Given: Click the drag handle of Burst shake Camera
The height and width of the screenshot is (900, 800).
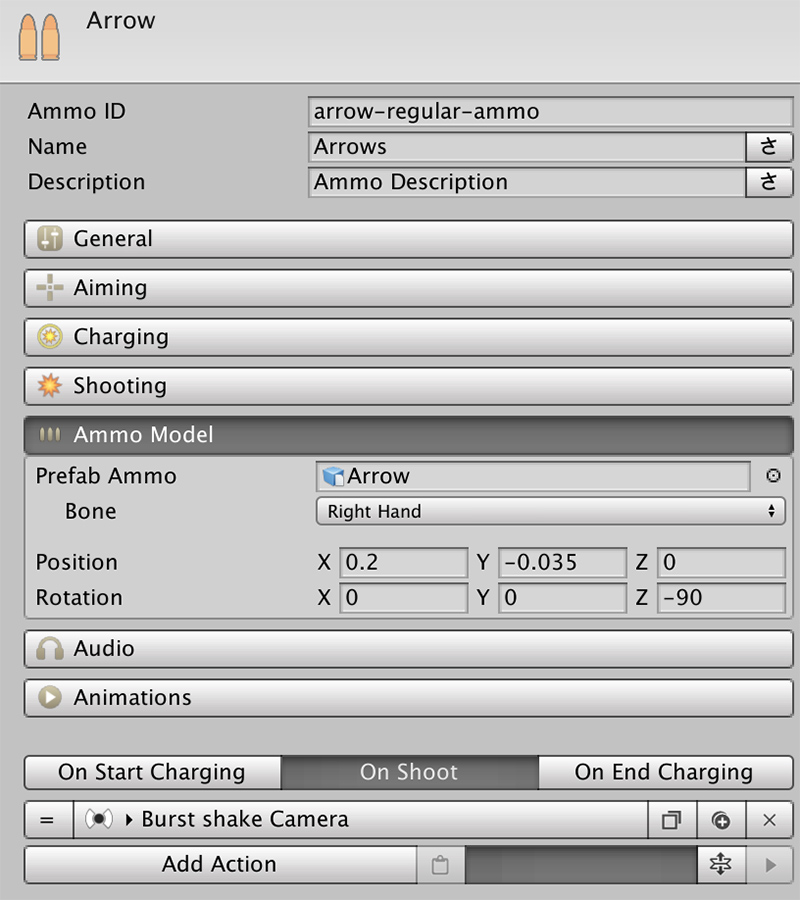Looking at the screenshot, I should click(x=48, y=820).
